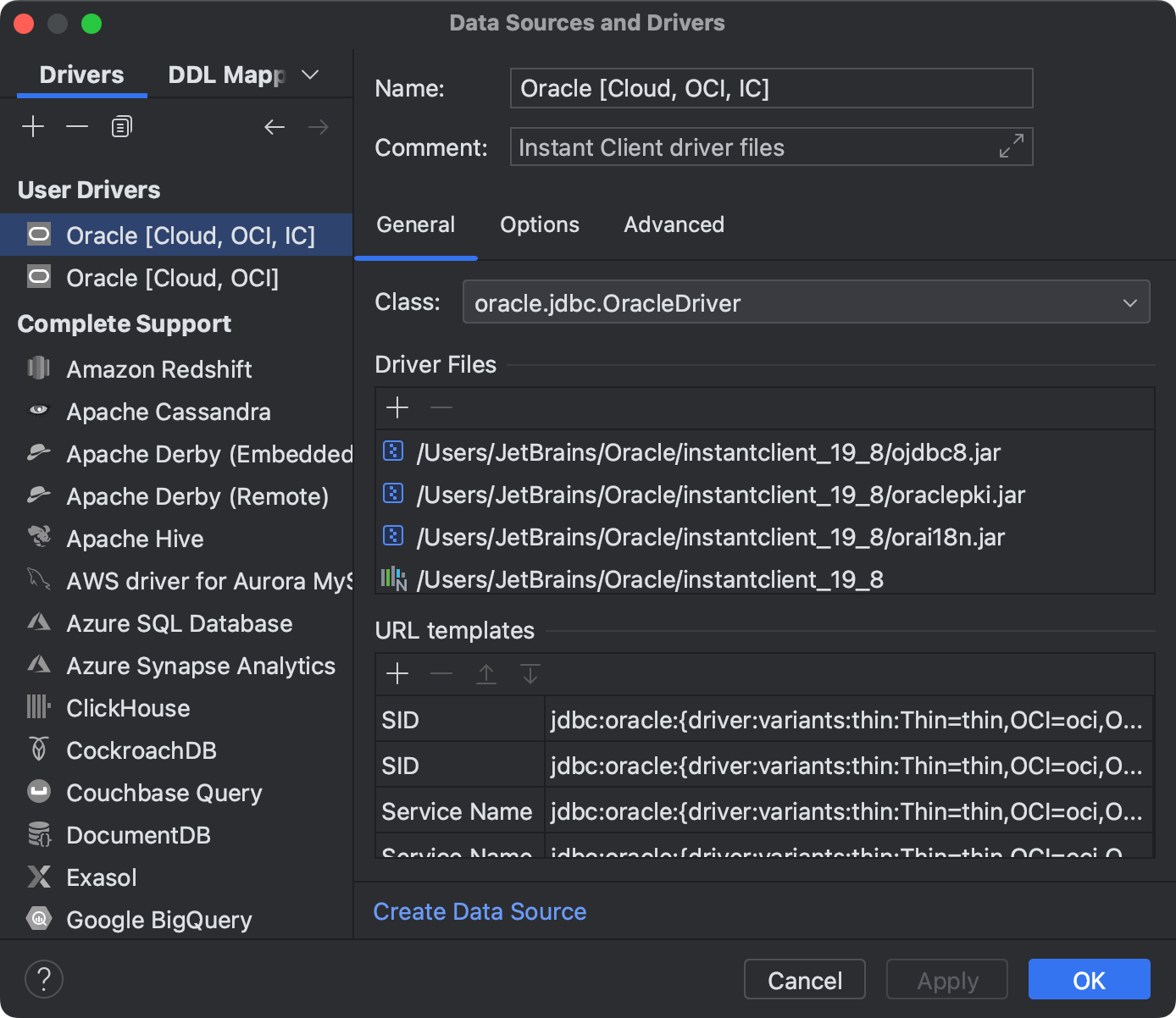This screenshot has width=1176, height=1018.
Task: Add a new URL template
Action: pos(397,673)
